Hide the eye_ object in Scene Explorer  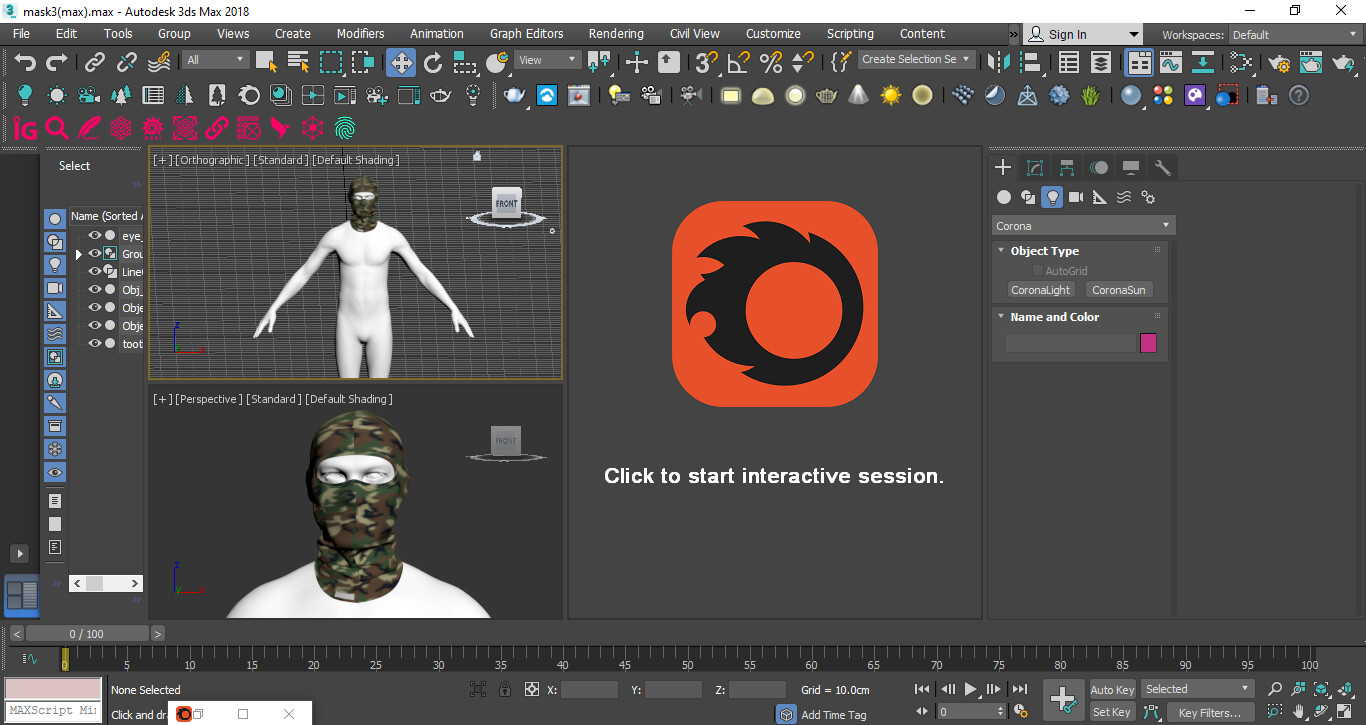(93, 236)
